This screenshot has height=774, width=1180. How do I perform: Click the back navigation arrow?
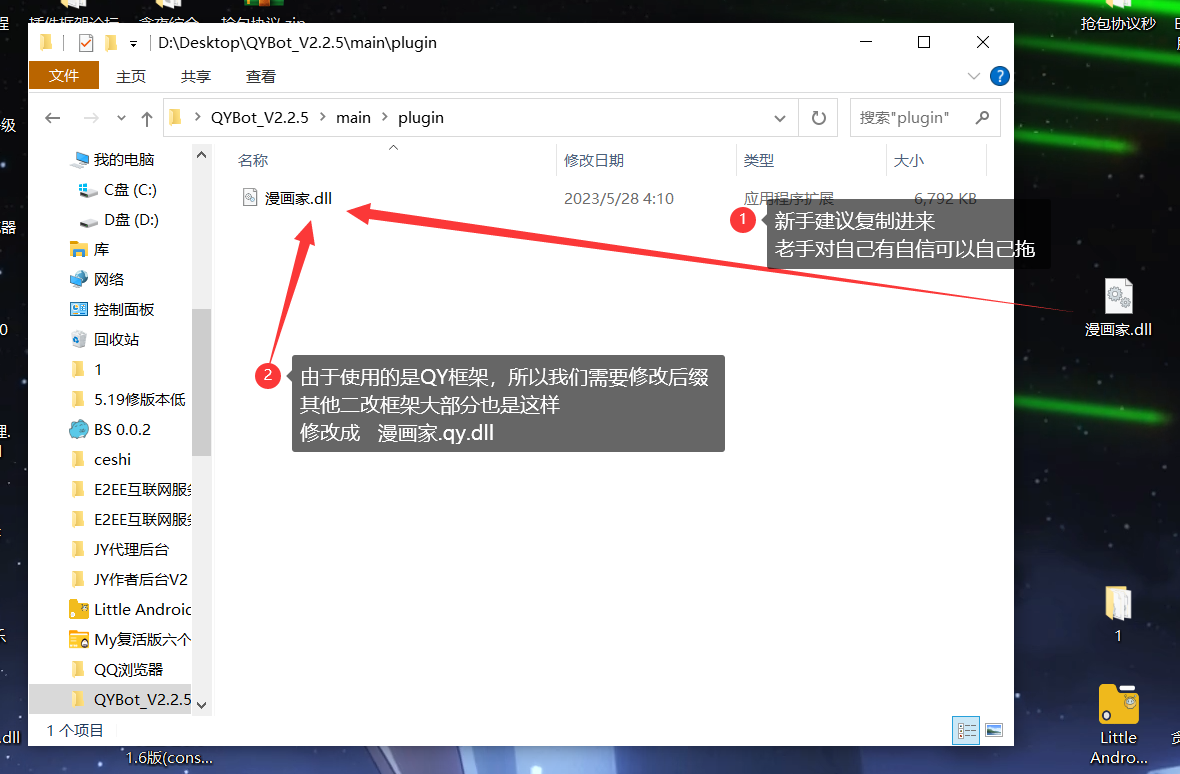52,117
